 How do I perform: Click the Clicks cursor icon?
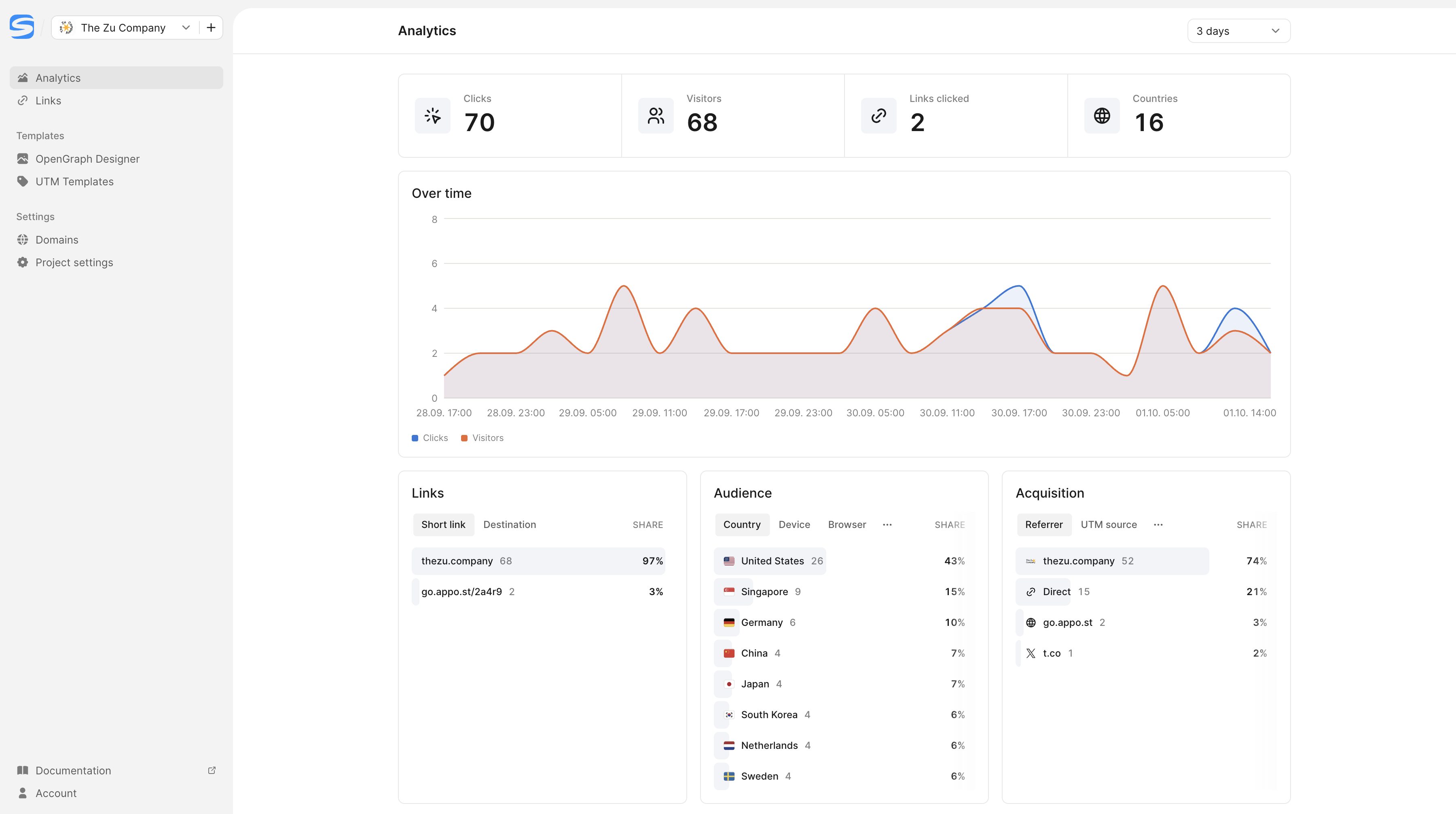pyautogui.click(x=432, y=116)
